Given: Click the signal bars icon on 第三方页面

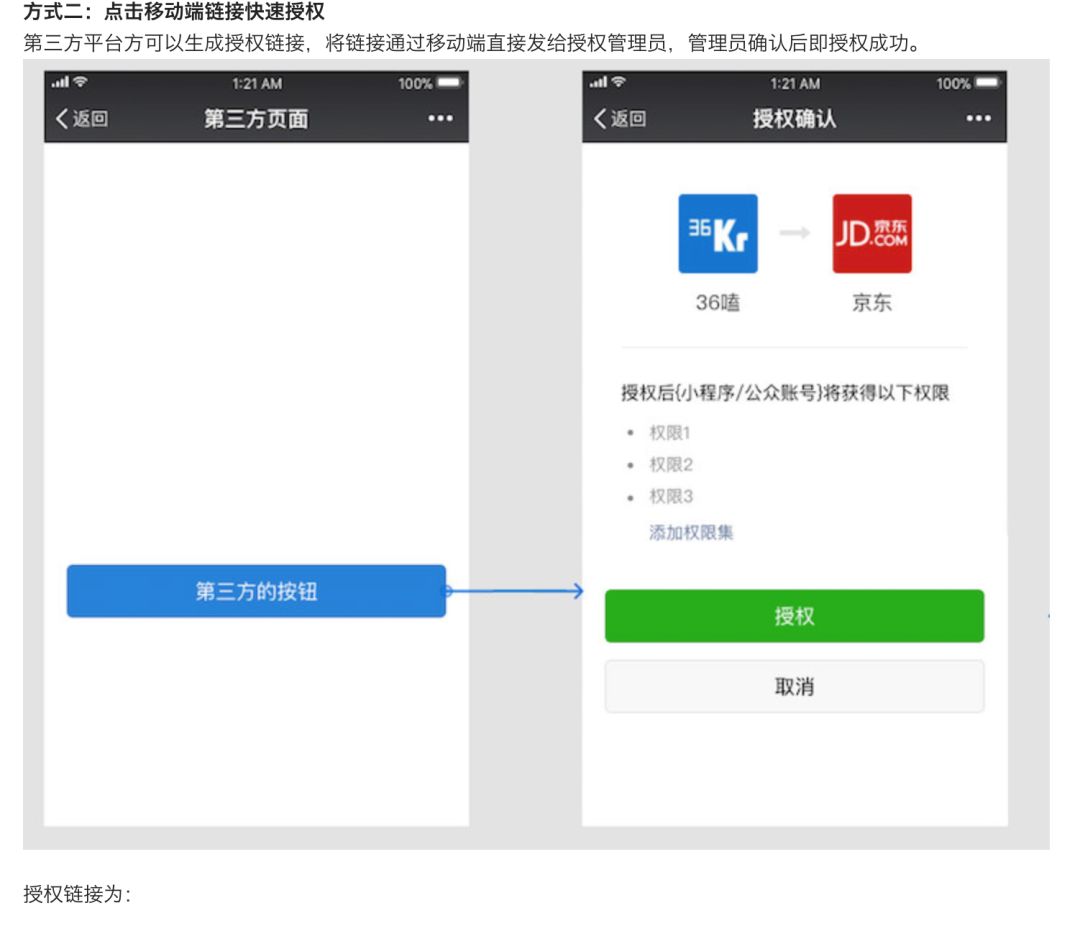Looking at the screenshot, I should (x=61, y=82).
